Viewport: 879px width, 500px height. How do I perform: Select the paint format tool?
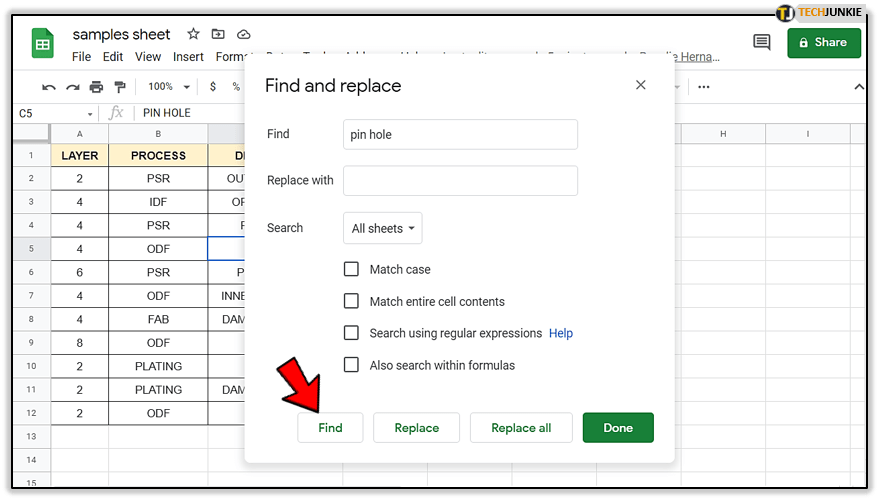point(120,87)
